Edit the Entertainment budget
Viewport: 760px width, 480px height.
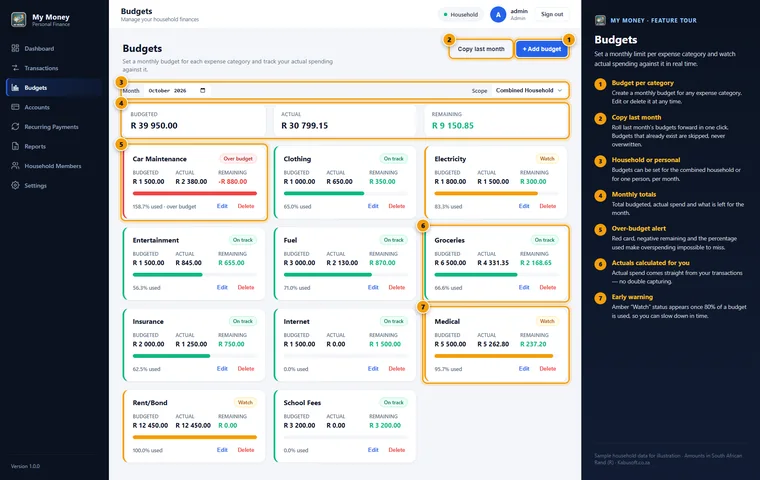[x=222, y=288]
